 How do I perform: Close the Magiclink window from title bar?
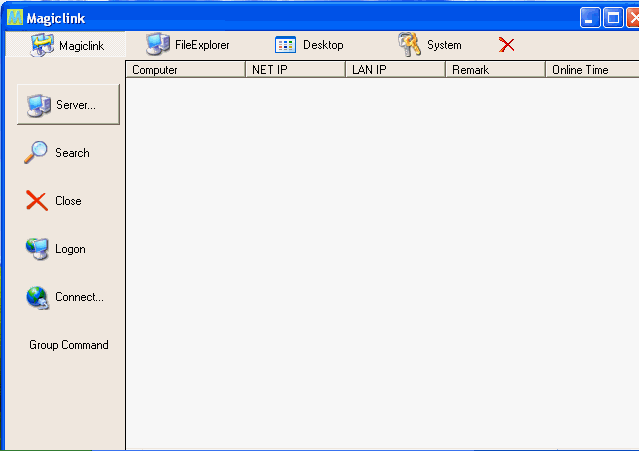[633, 17]
